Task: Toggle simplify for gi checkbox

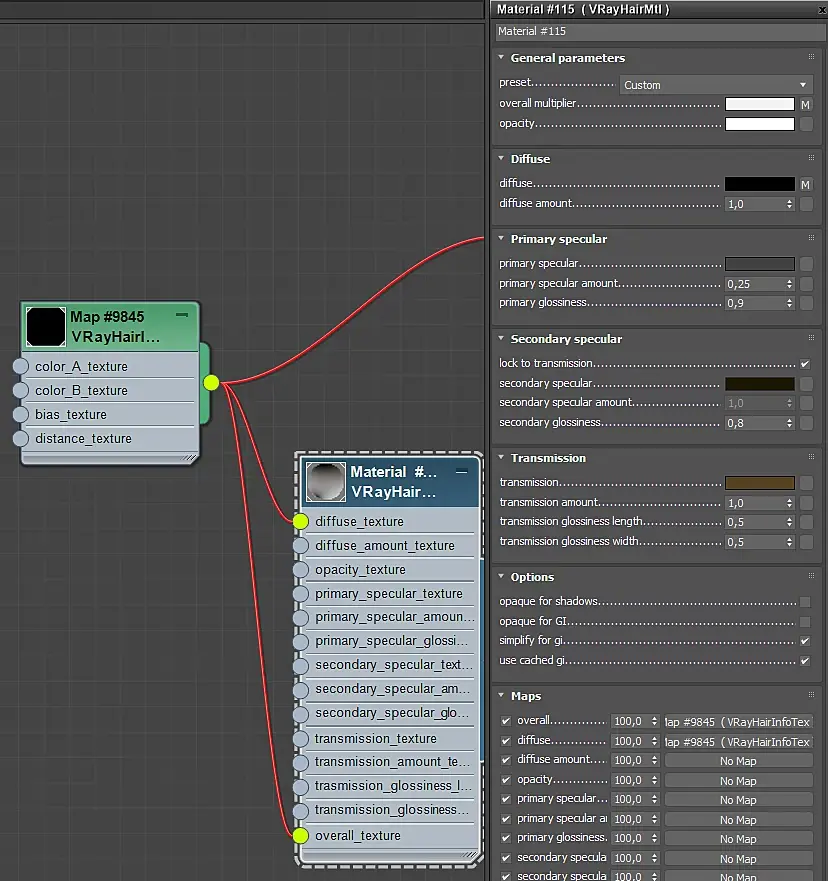Action: click(805, 641)
